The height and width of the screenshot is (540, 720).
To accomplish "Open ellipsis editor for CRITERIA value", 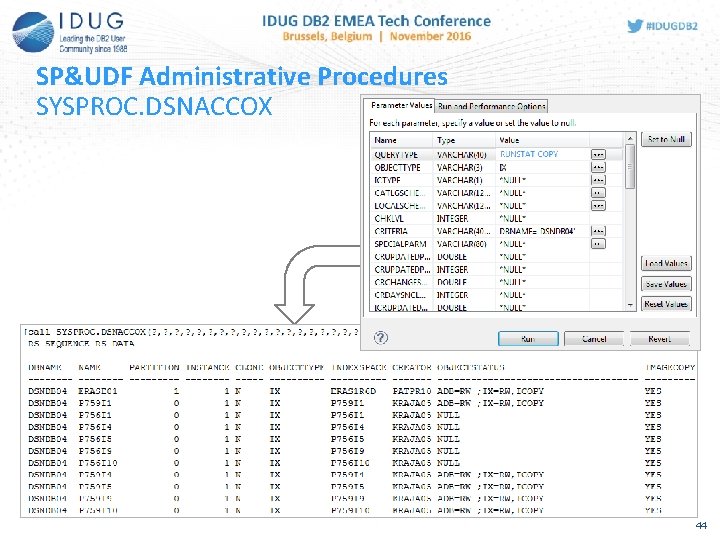I will point(598,231).
